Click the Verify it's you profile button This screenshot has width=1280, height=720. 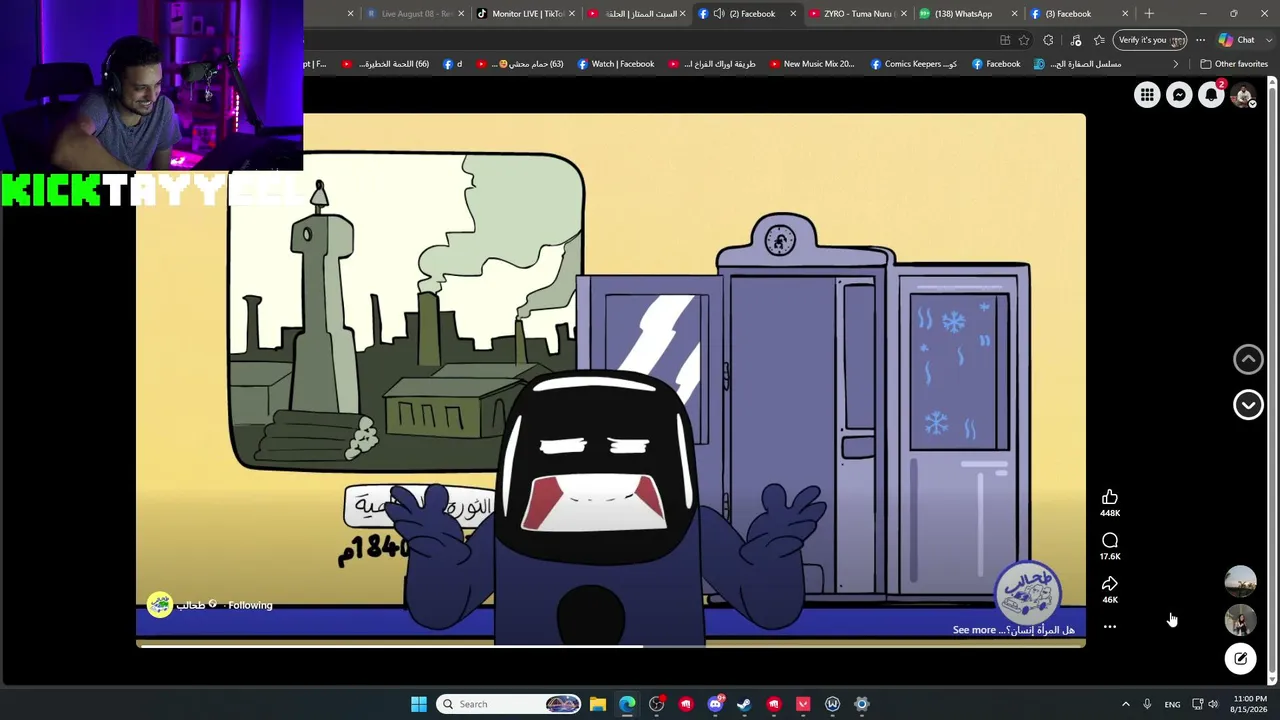click(1151, 40)
